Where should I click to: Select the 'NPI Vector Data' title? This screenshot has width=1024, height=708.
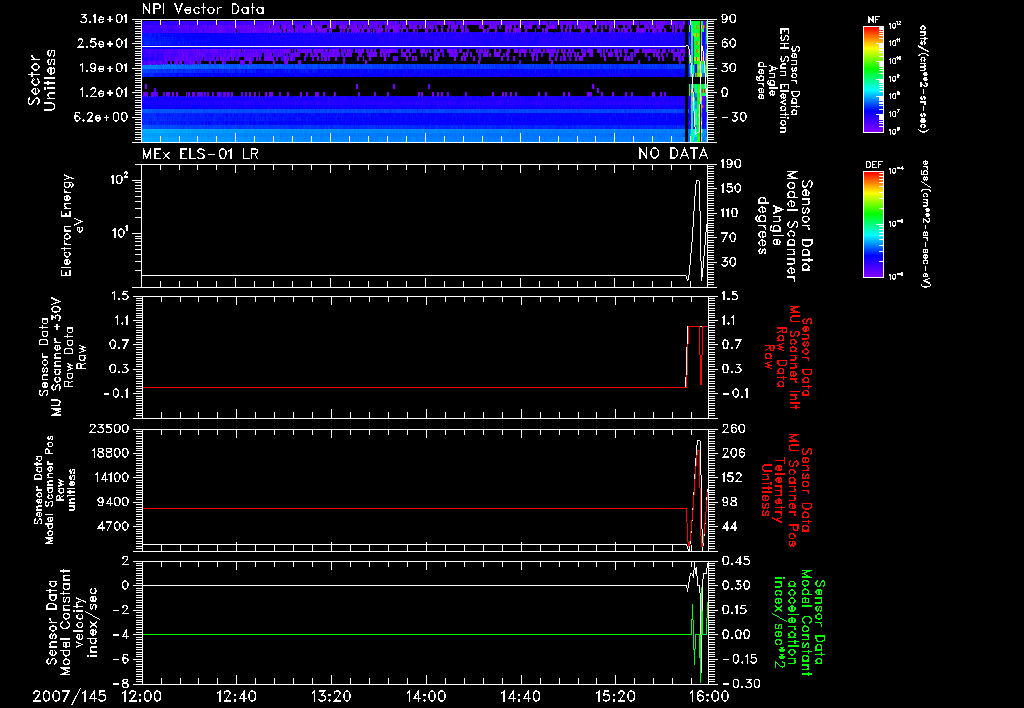[x=203, y=9]
